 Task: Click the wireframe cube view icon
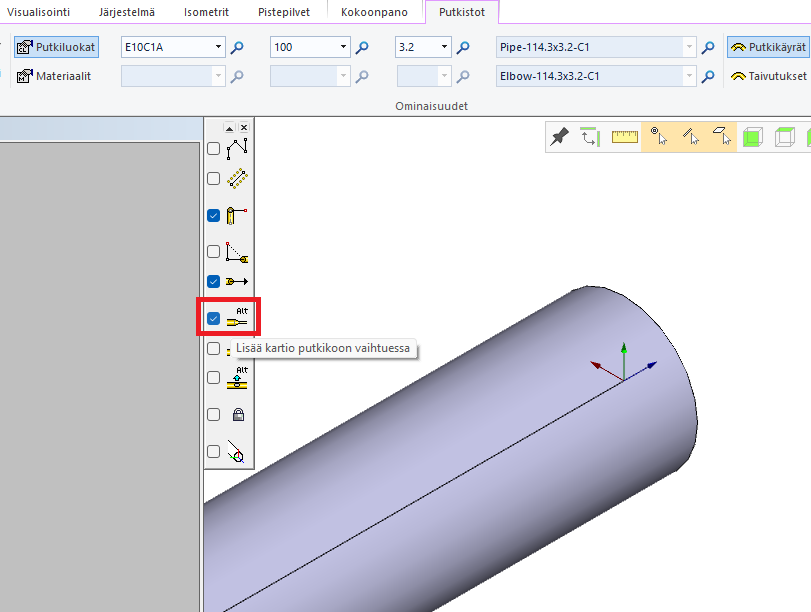click(785, 137)
